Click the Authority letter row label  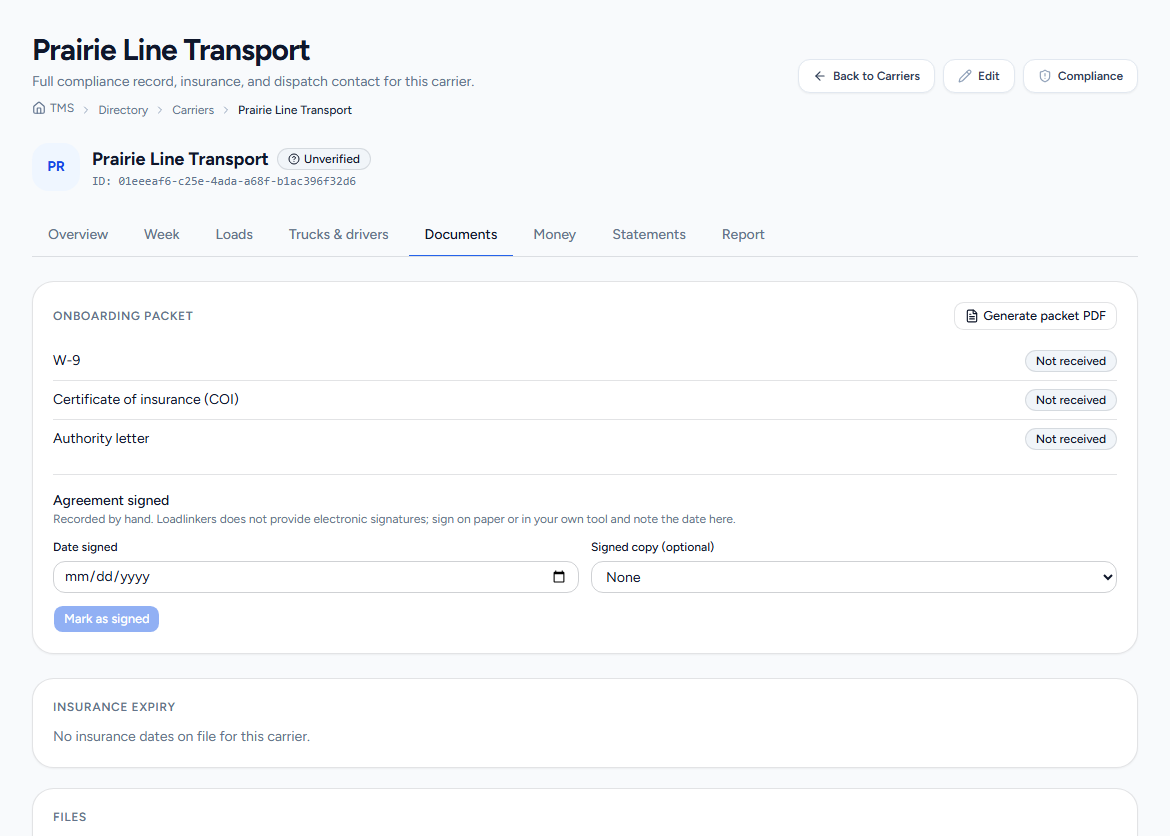coord(101,439)
